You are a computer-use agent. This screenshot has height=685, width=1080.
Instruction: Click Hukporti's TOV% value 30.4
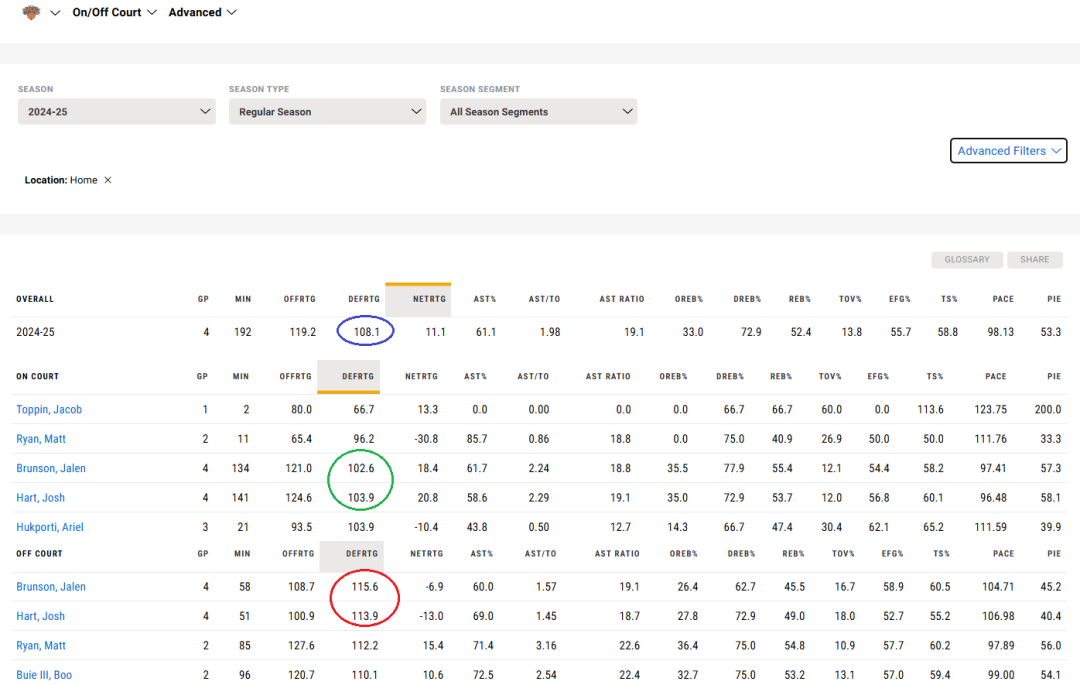coord(831,527)
